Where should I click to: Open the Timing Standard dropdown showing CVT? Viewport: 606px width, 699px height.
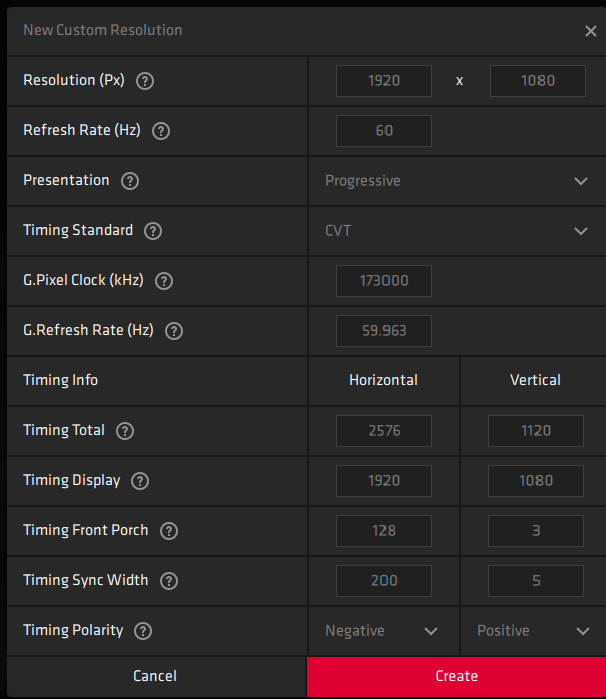[456, 231]
